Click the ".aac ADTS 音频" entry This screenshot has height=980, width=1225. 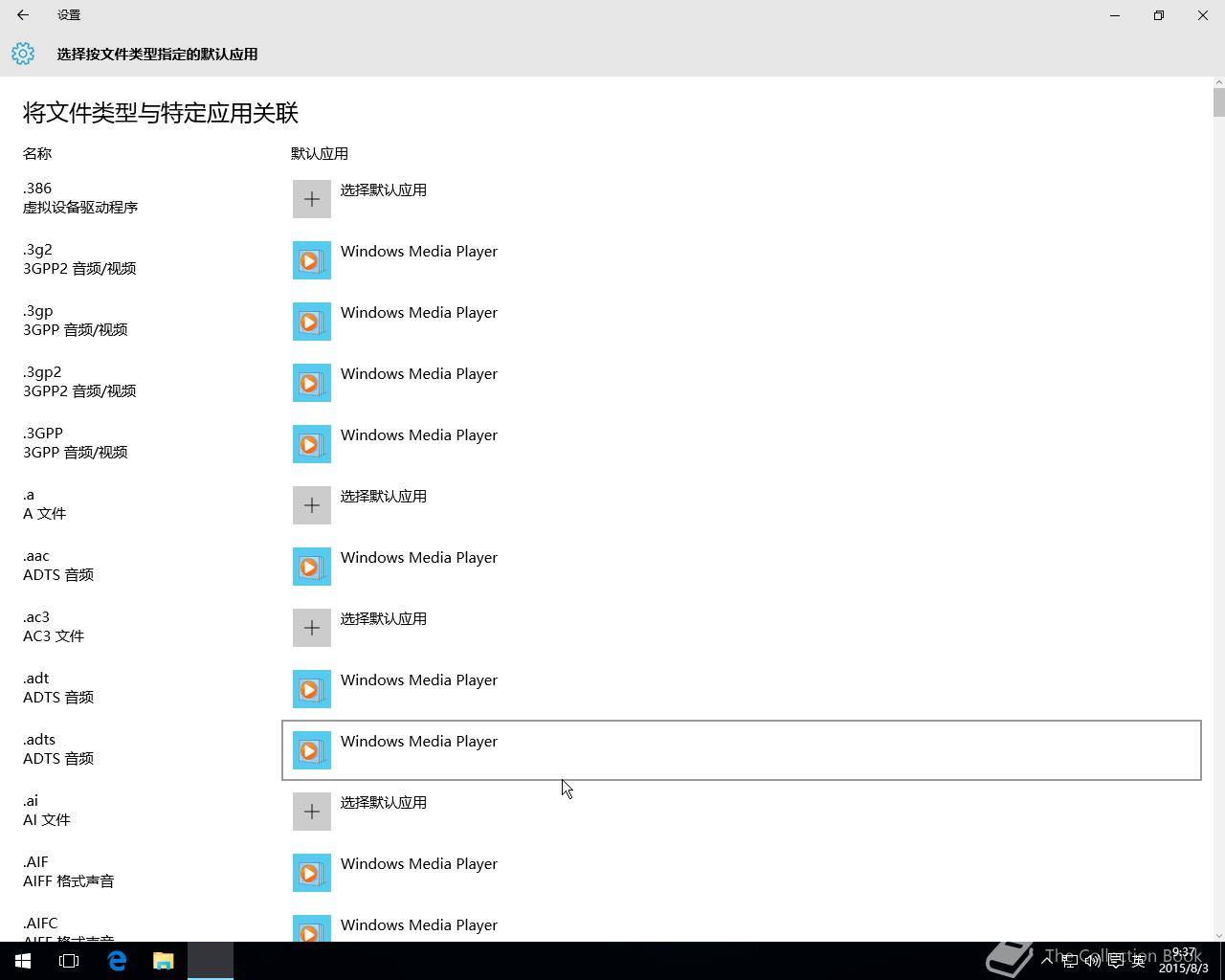[x=58, y=566]
